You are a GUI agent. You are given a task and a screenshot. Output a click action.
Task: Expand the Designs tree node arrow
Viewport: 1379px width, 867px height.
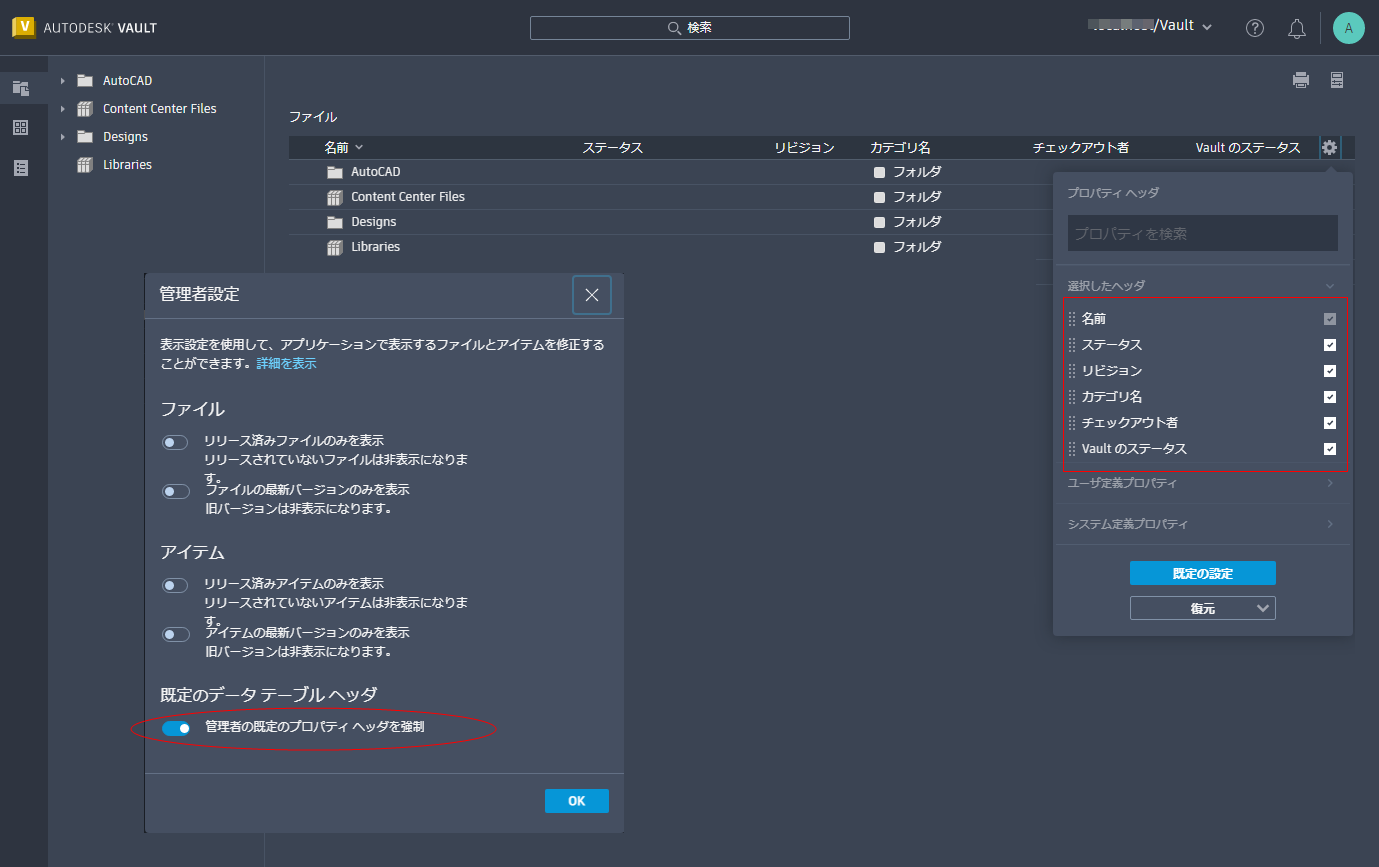tap(62, 137)
